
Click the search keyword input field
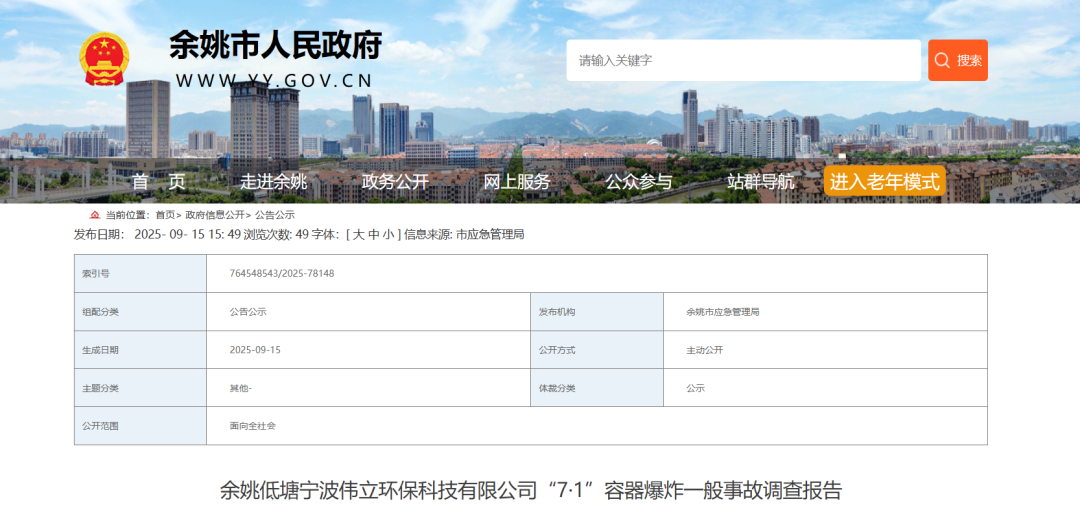click(x=743, y=61)
